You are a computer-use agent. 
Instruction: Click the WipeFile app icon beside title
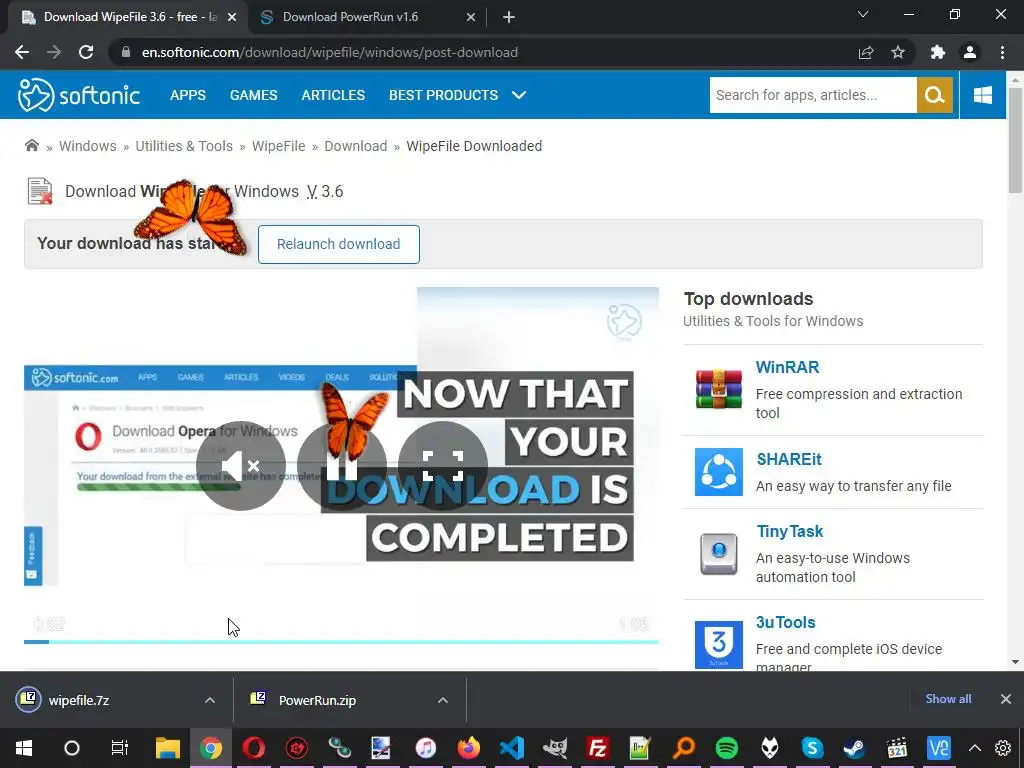[40, 191]
